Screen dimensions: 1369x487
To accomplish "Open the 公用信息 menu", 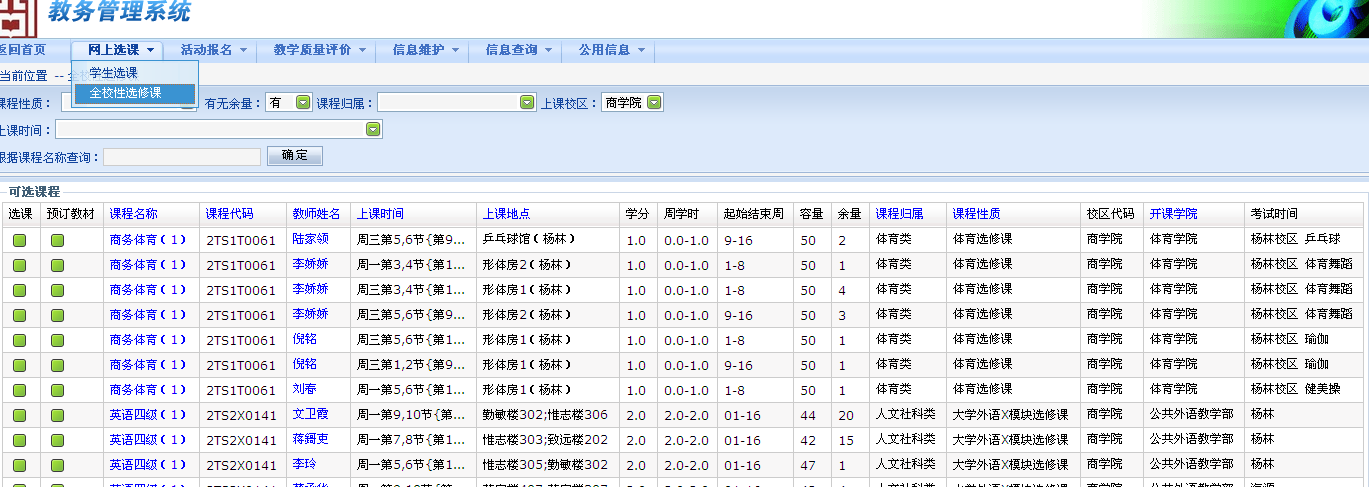I will tap(612, 50).
